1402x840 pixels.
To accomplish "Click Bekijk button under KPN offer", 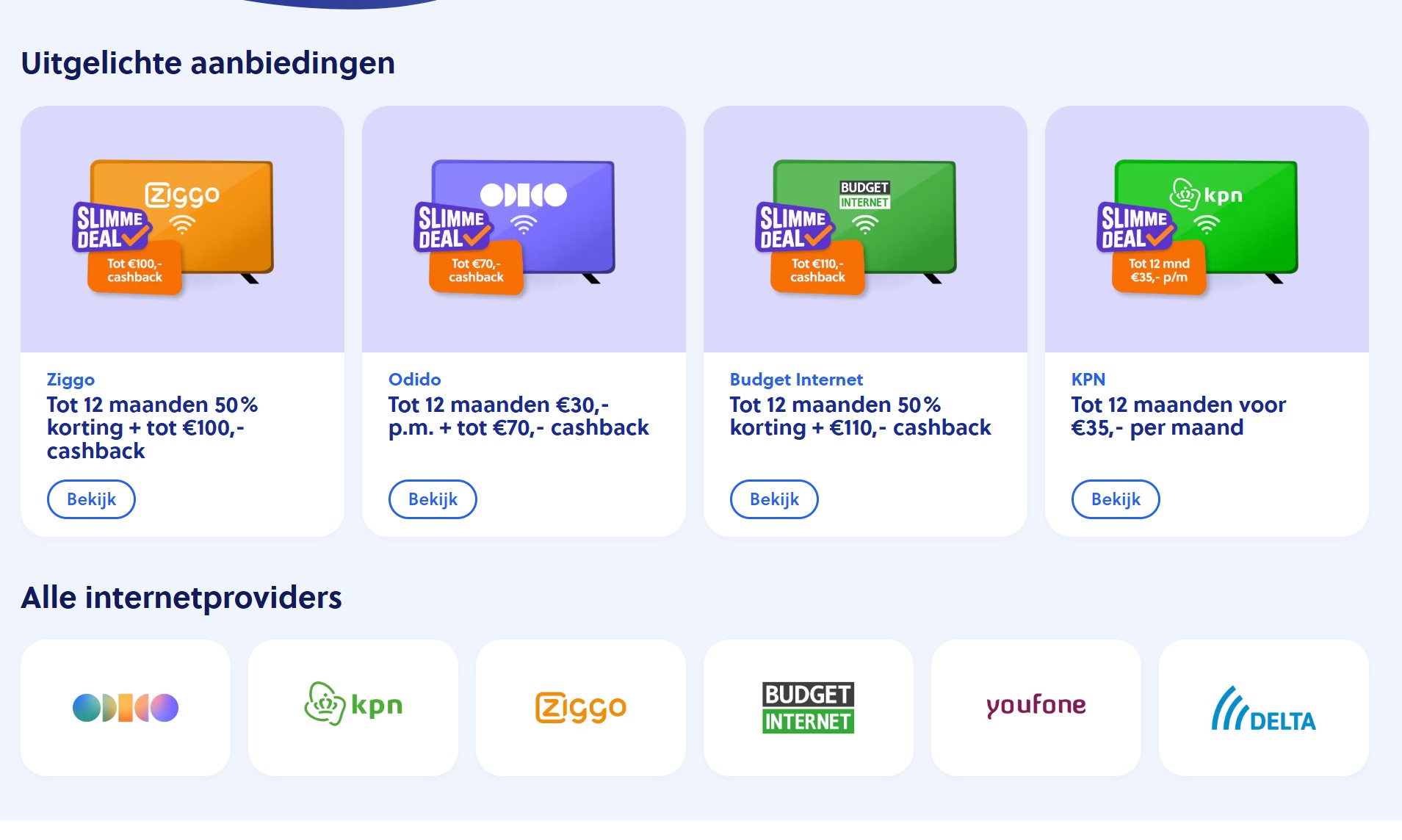I will pos(1116,499).
